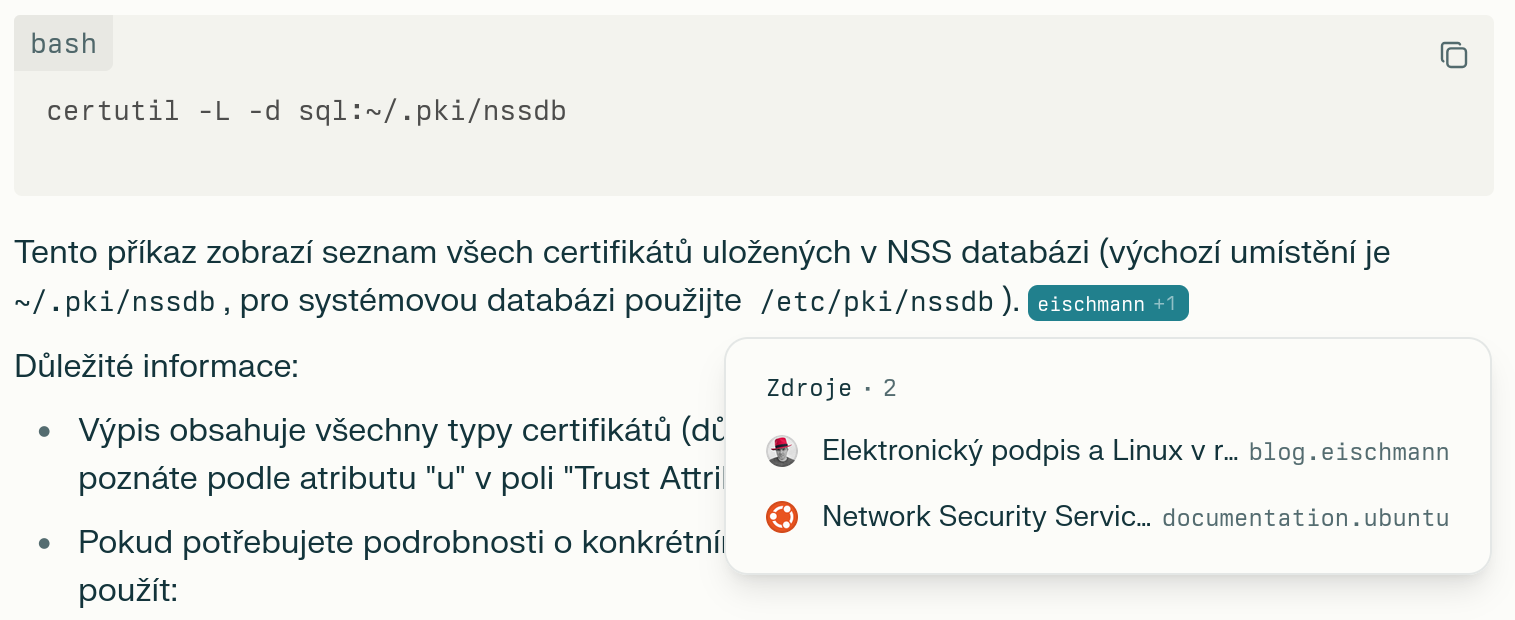The image size is (1515, 620).
Task: Click the word "použít:" in the list
Action: point(127,590)
